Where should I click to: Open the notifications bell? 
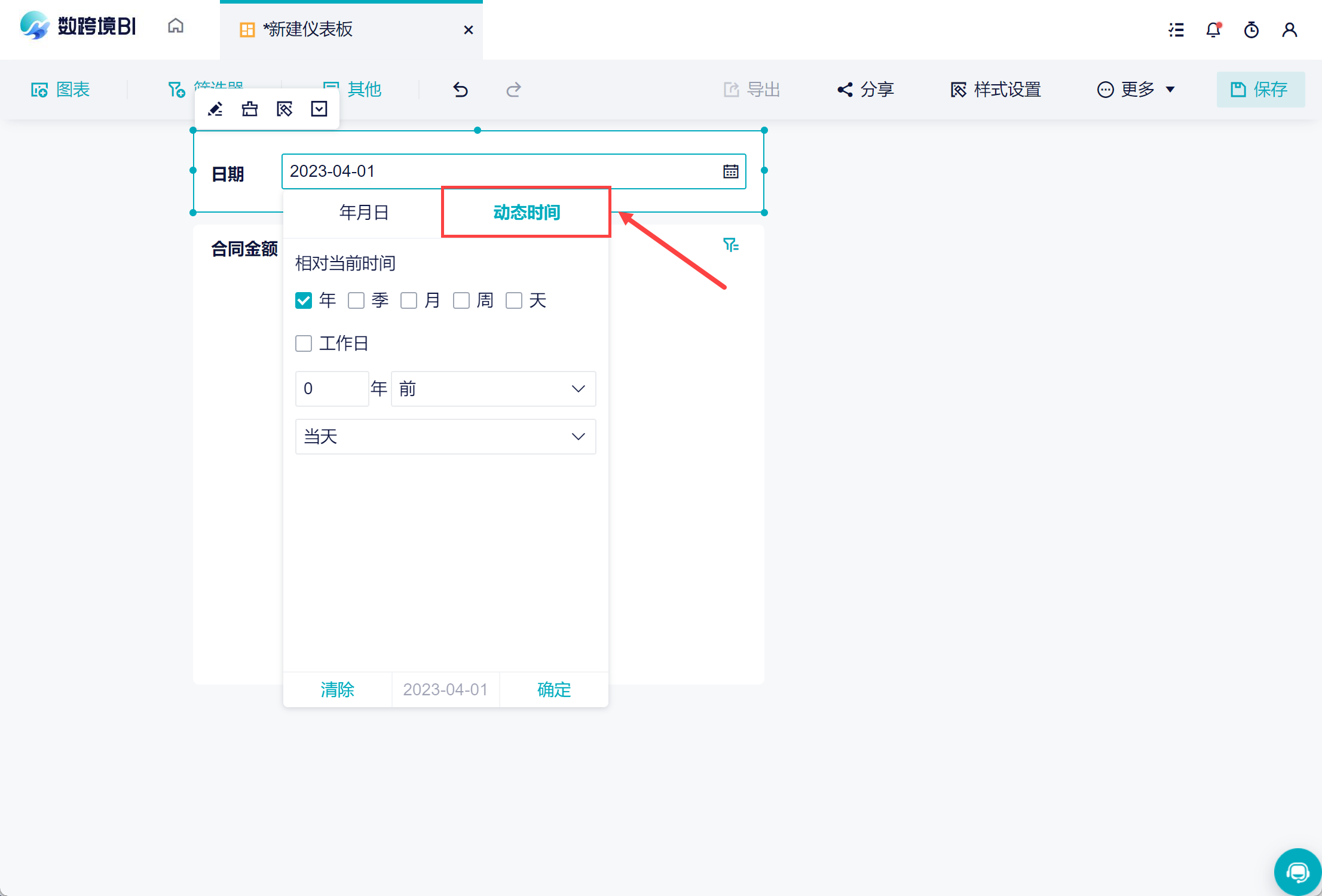1213,30
